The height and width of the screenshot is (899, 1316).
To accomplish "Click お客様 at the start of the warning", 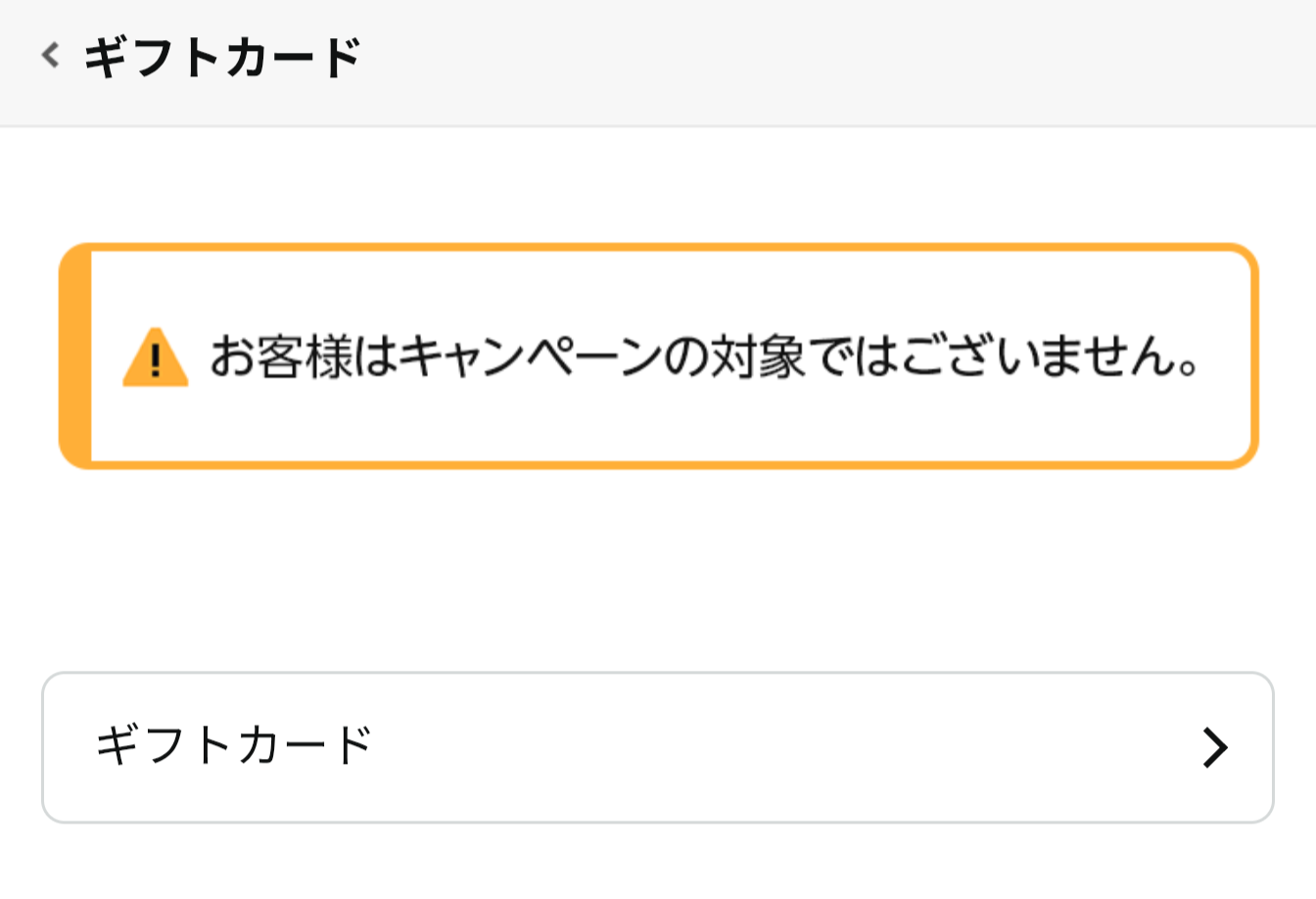I will [281, 356].
